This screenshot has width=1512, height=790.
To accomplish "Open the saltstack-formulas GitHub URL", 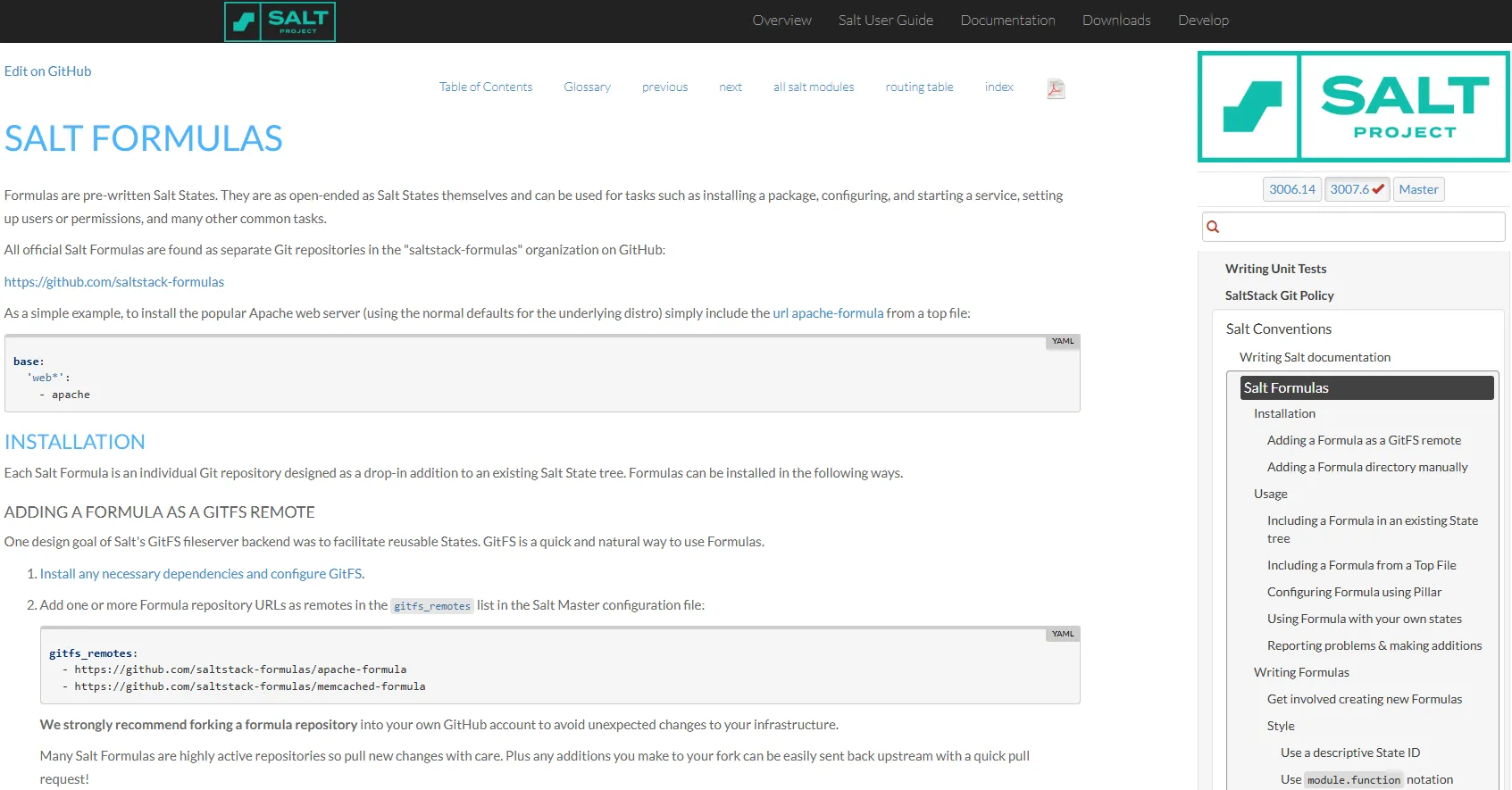I will 114,282.
